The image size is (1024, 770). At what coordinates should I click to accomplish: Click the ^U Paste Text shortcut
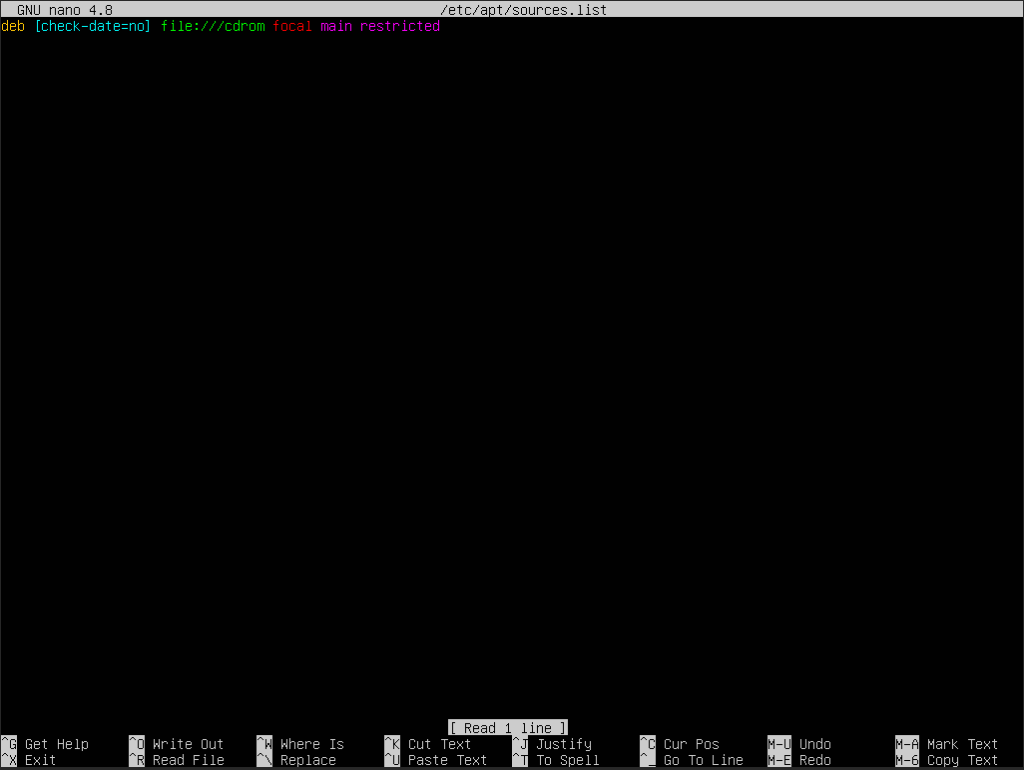tap(436, 760)
